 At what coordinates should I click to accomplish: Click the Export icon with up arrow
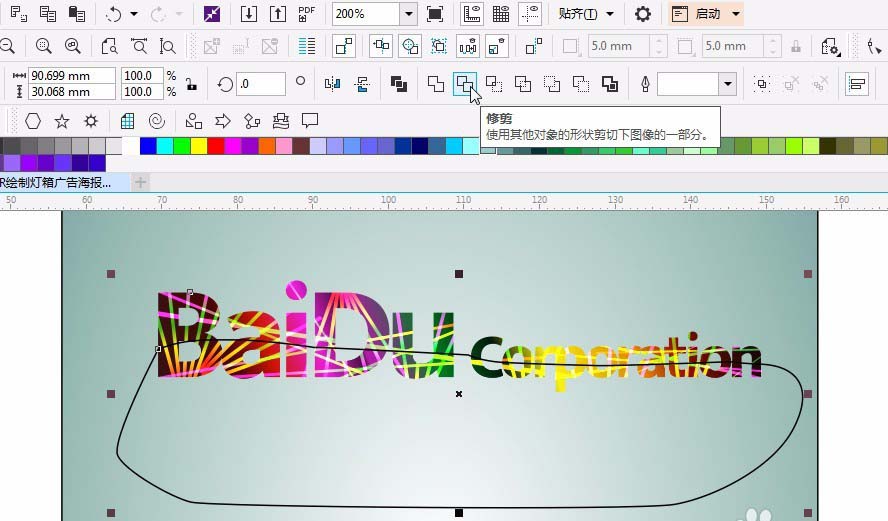point(278,14)
